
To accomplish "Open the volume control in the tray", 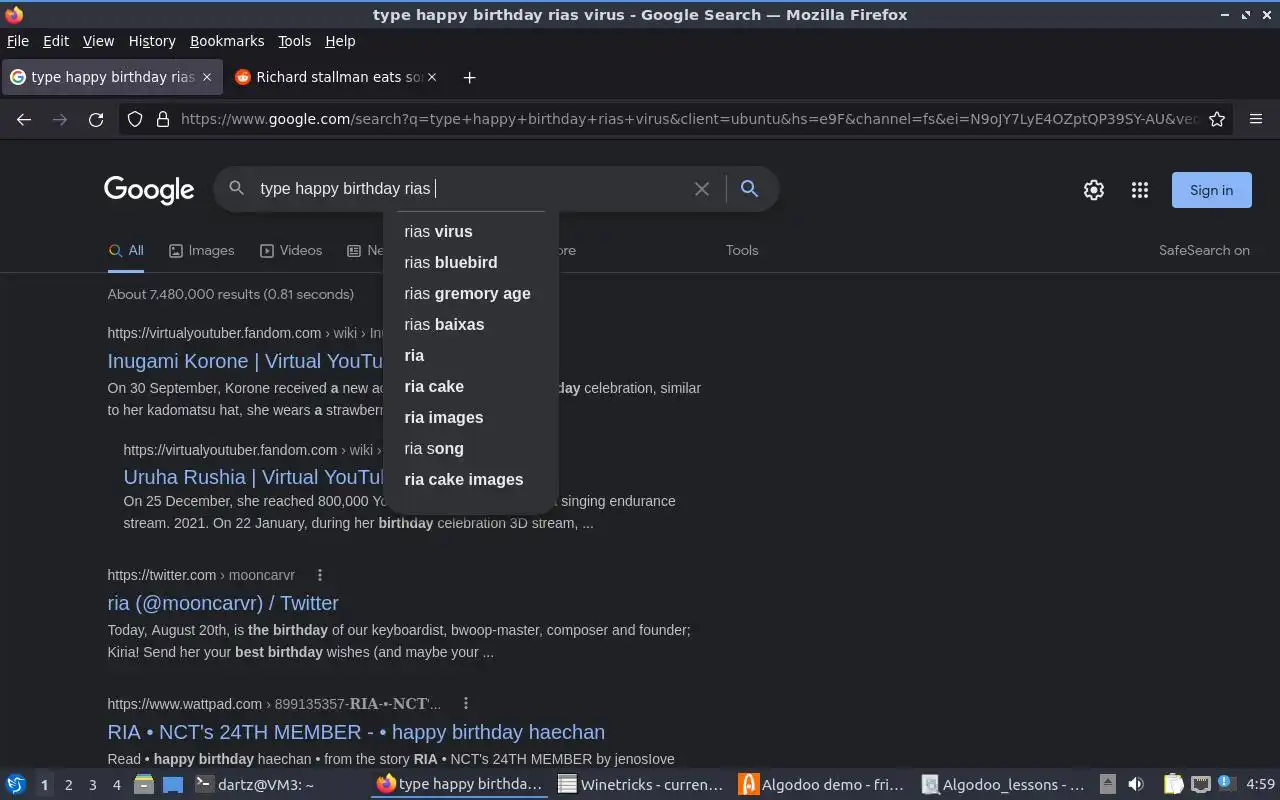I will 1136,784.
